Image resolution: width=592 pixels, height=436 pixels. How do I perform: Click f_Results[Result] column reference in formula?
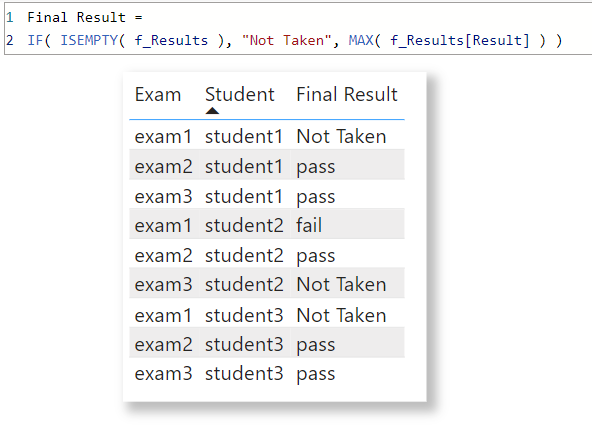point(459,40)
